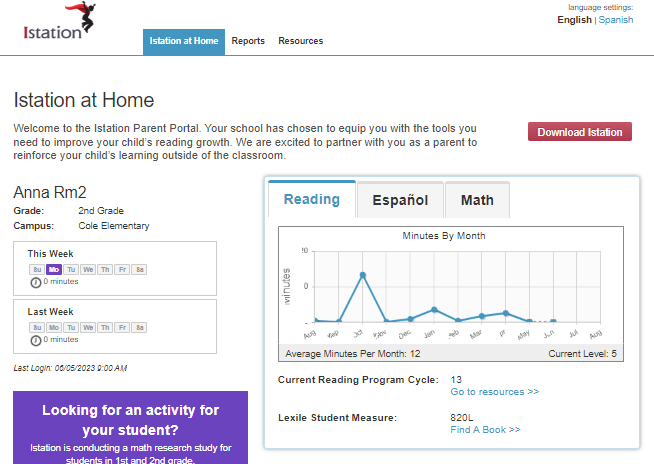Select Fr day box in This Week
654x464 pixels.
click(x=122, y=270)
